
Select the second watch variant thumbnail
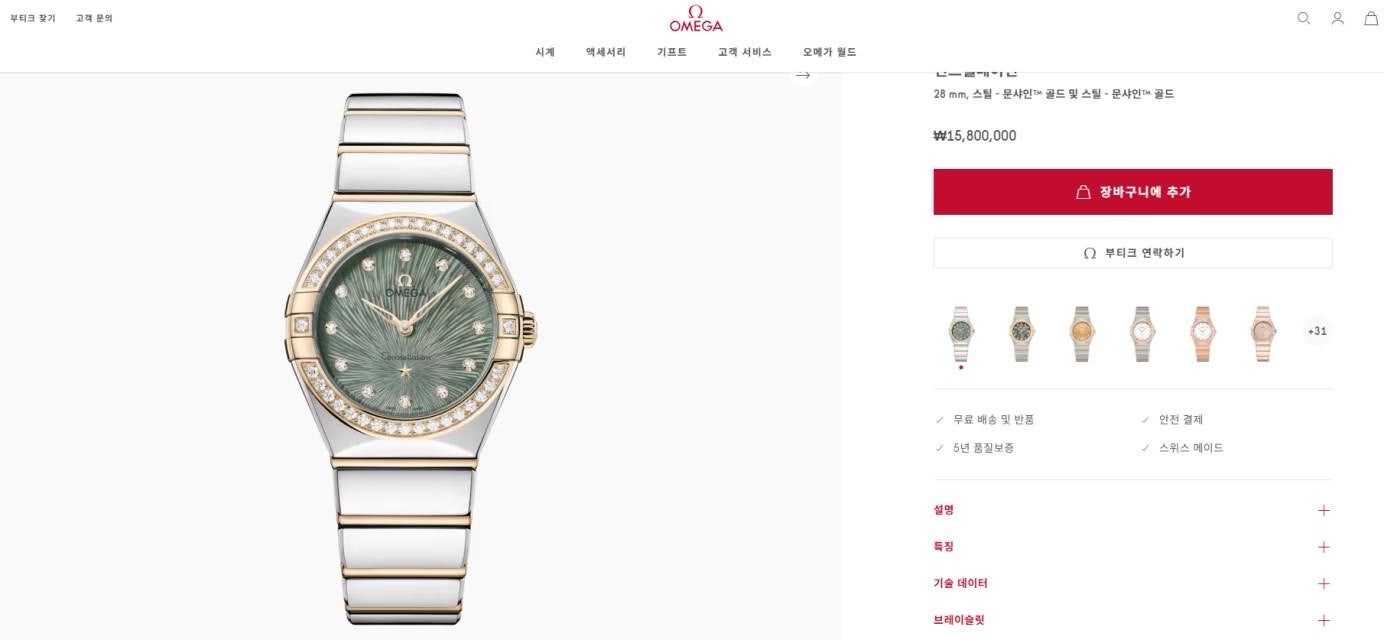tap(1021, 333)
